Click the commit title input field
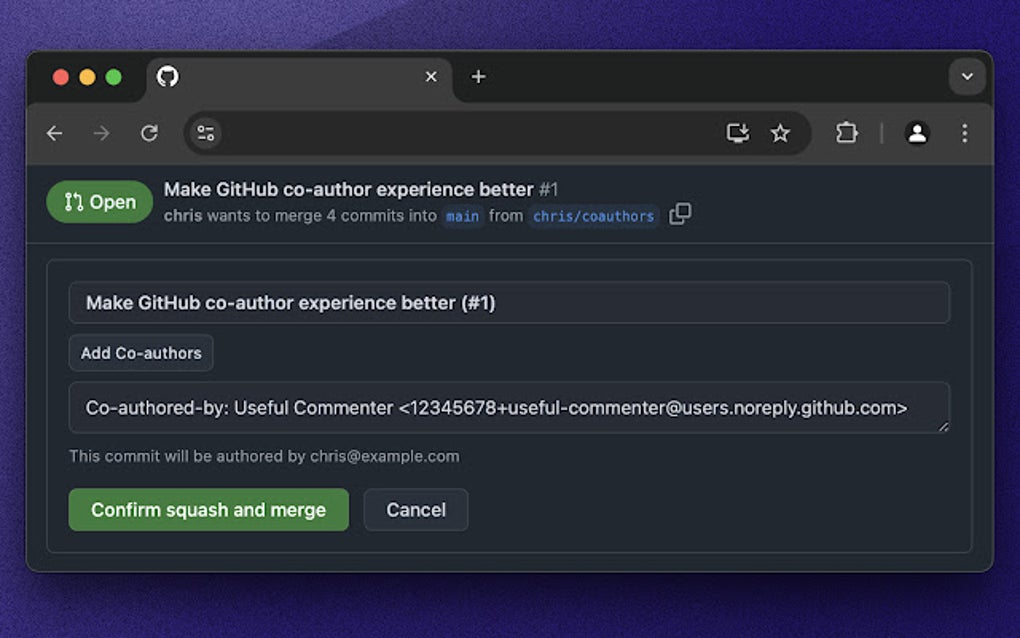The image size is (1020, 638). [508, 302]
